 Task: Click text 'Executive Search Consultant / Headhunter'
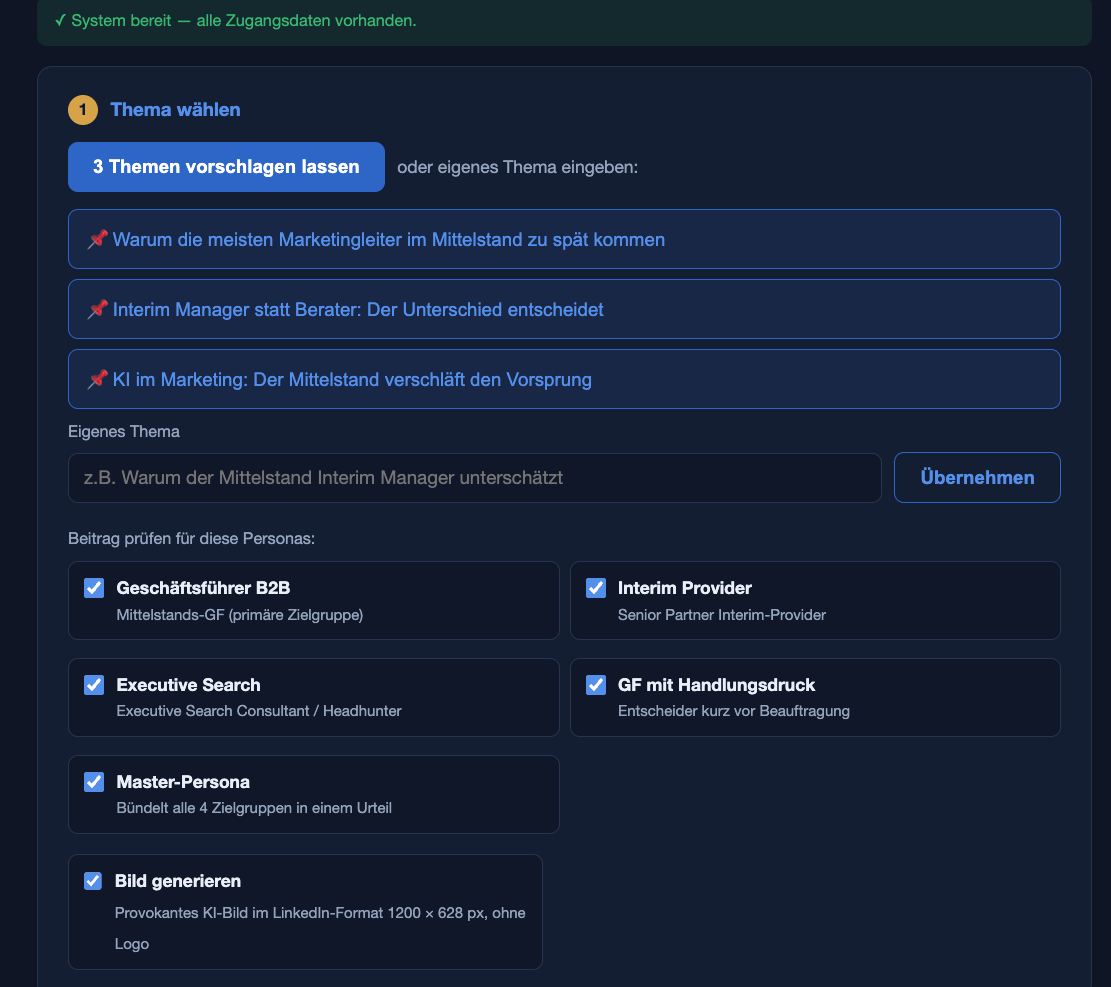[259, 711]
